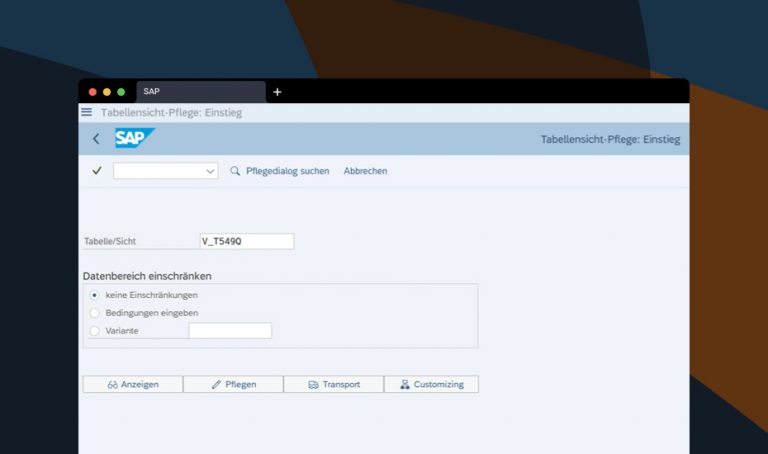Viewport: 768px width, 454px height.
Task: Click header title 'Tabellensicht-Pflege: Einstieg' on right
Action: pos(610,140)
